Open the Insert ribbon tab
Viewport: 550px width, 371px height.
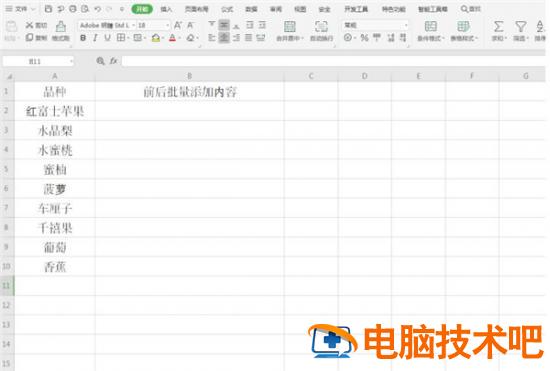pos(166,9)
